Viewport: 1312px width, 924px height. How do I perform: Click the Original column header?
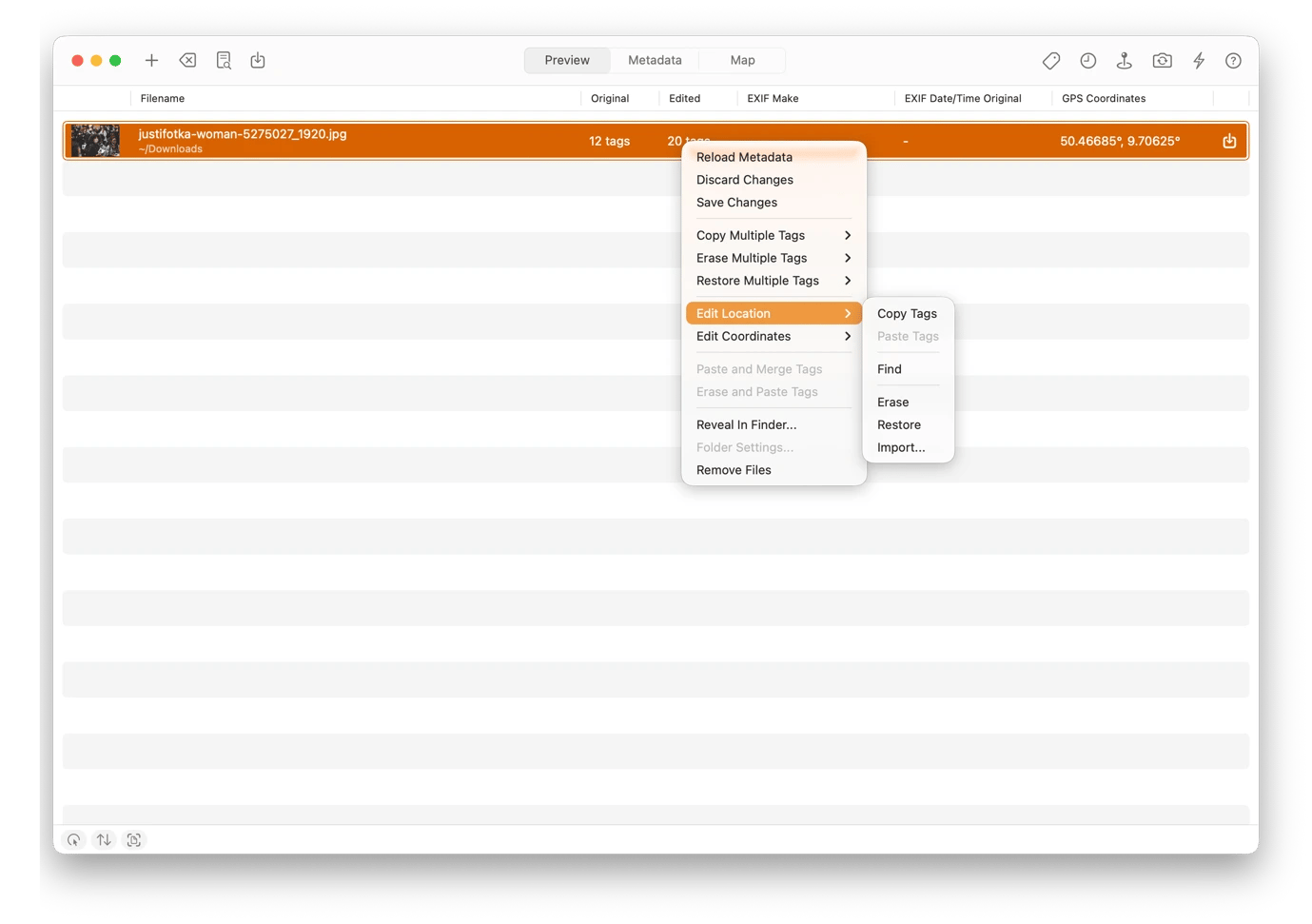tap(610, 98)
